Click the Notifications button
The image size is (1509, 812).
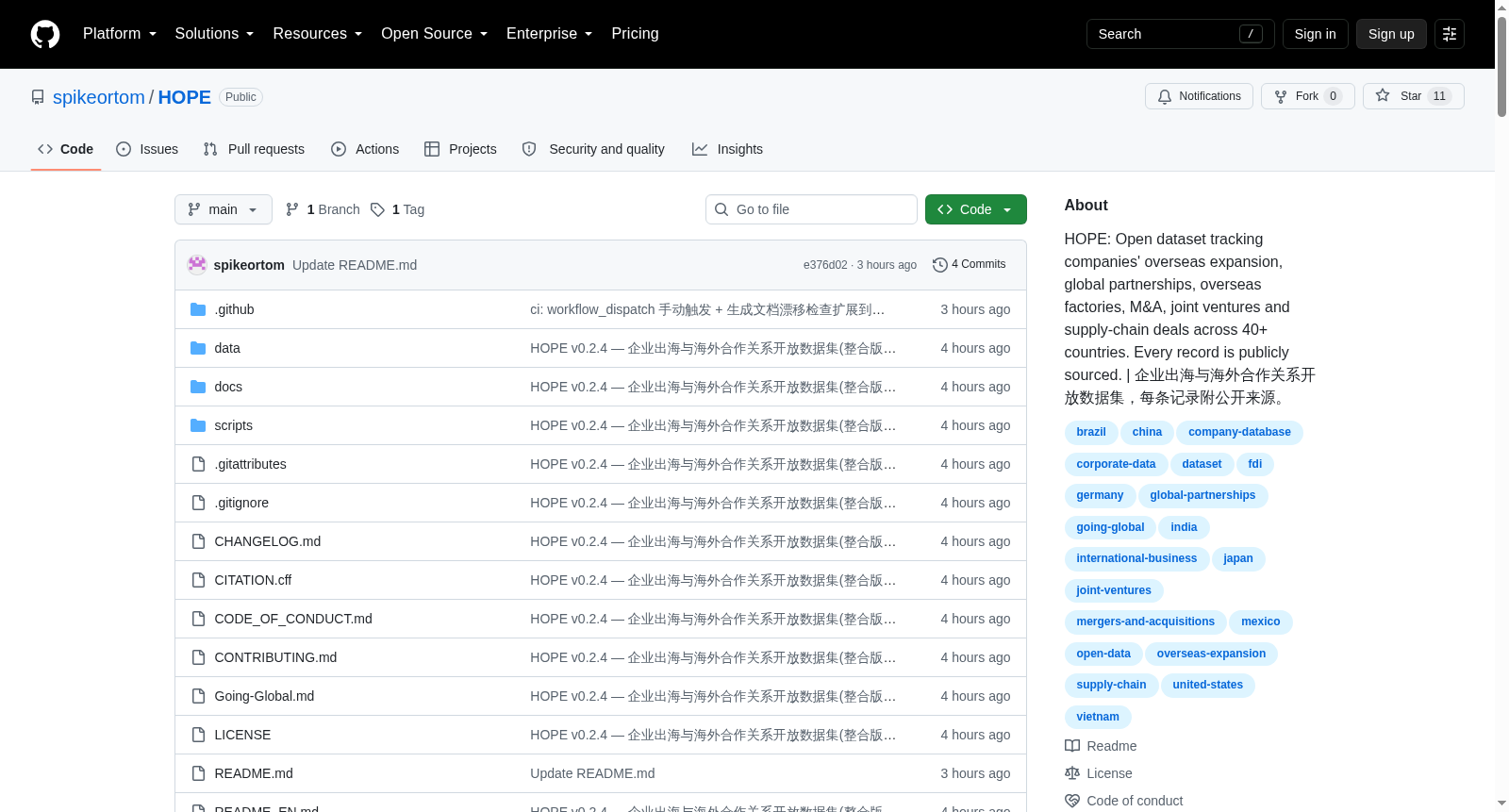point(1199,96)
